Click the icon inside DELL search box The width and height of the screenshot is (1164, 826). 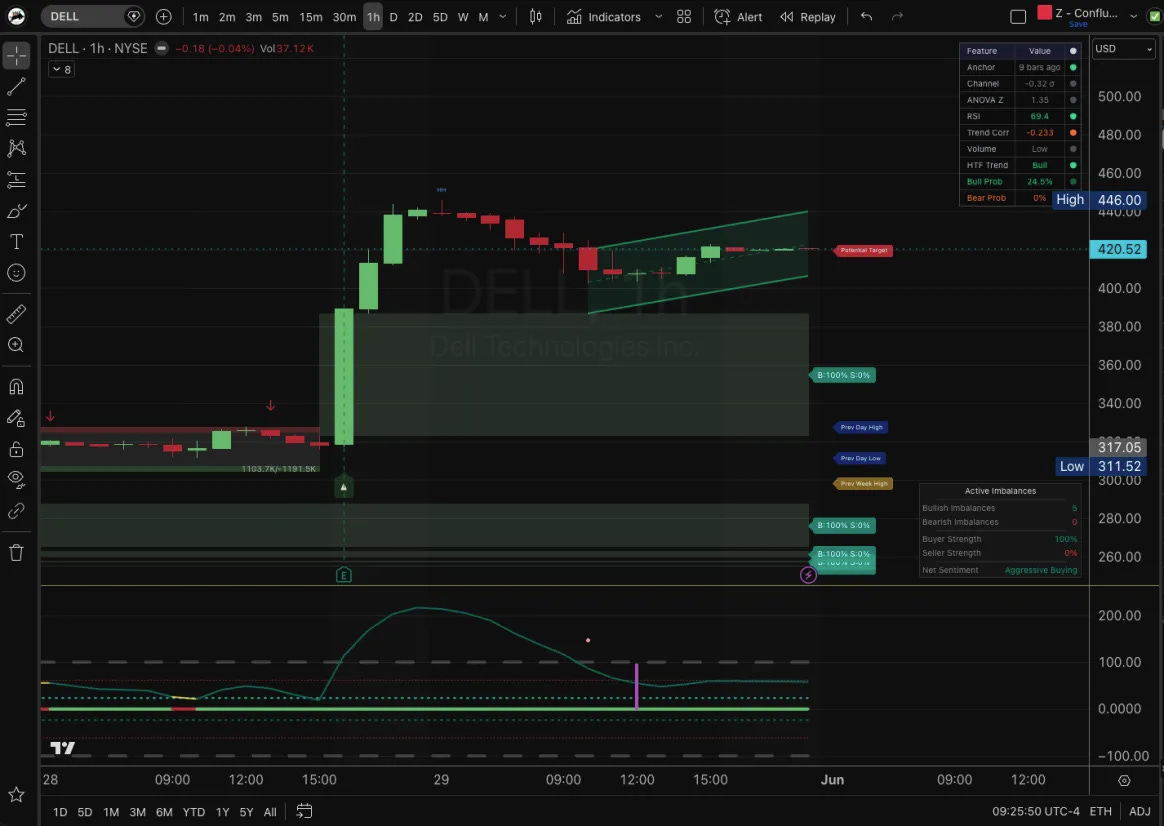pos(134,16)
